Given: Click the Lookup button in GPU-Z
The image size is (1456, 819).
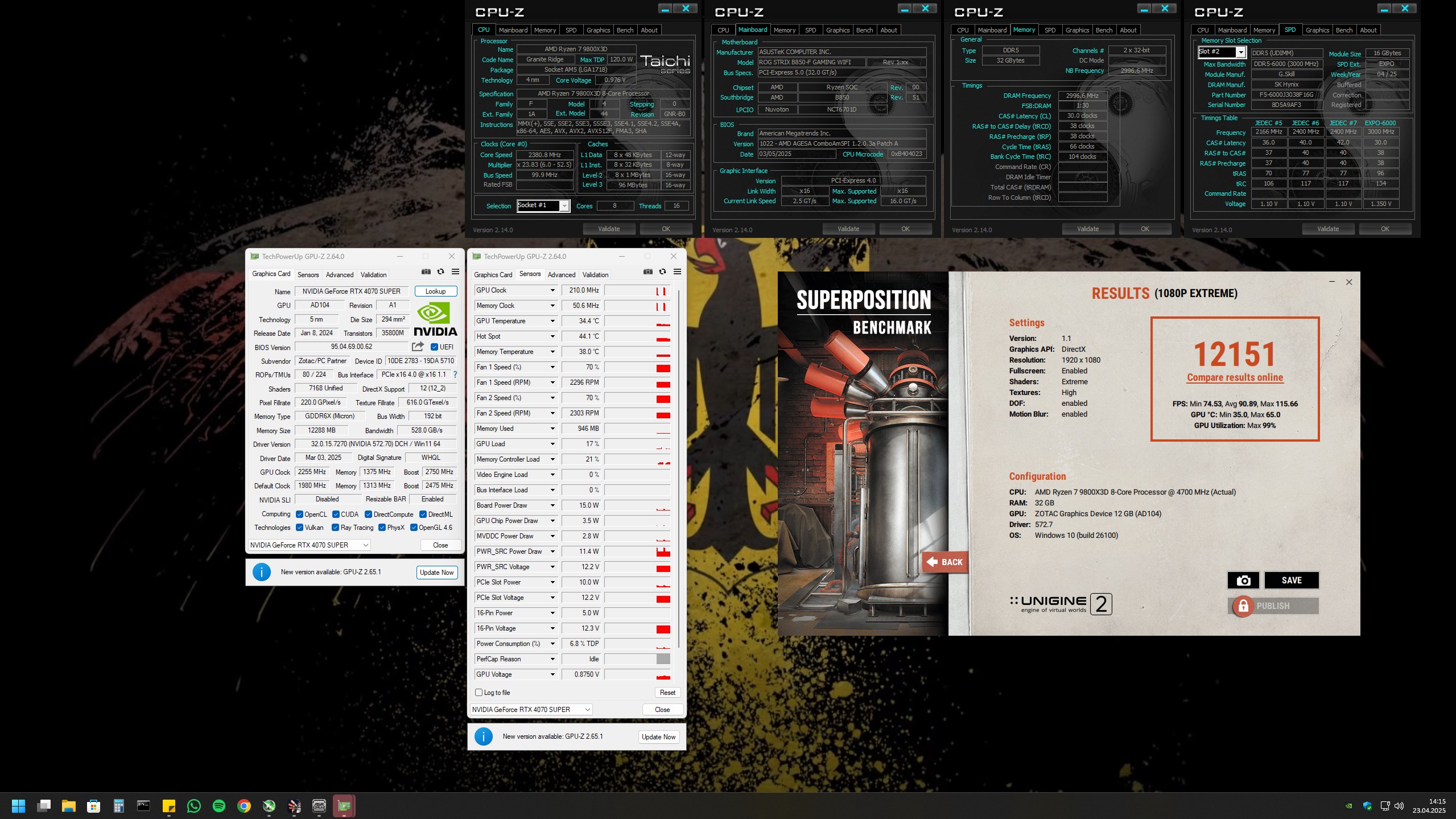Looking at the screenshot, I should coord(436,291).
